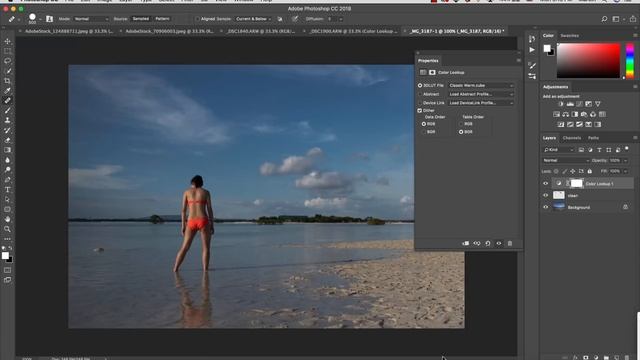
Task: Select the Eraser tool
Action: (7, 140)
